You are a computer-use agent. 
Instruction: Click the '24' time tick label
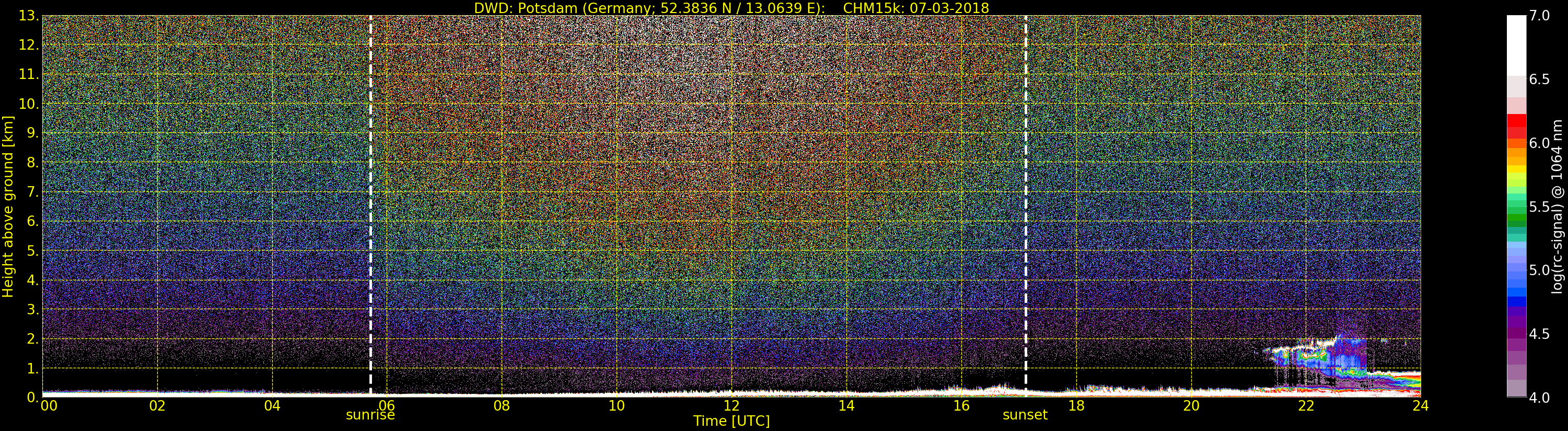1420,405
